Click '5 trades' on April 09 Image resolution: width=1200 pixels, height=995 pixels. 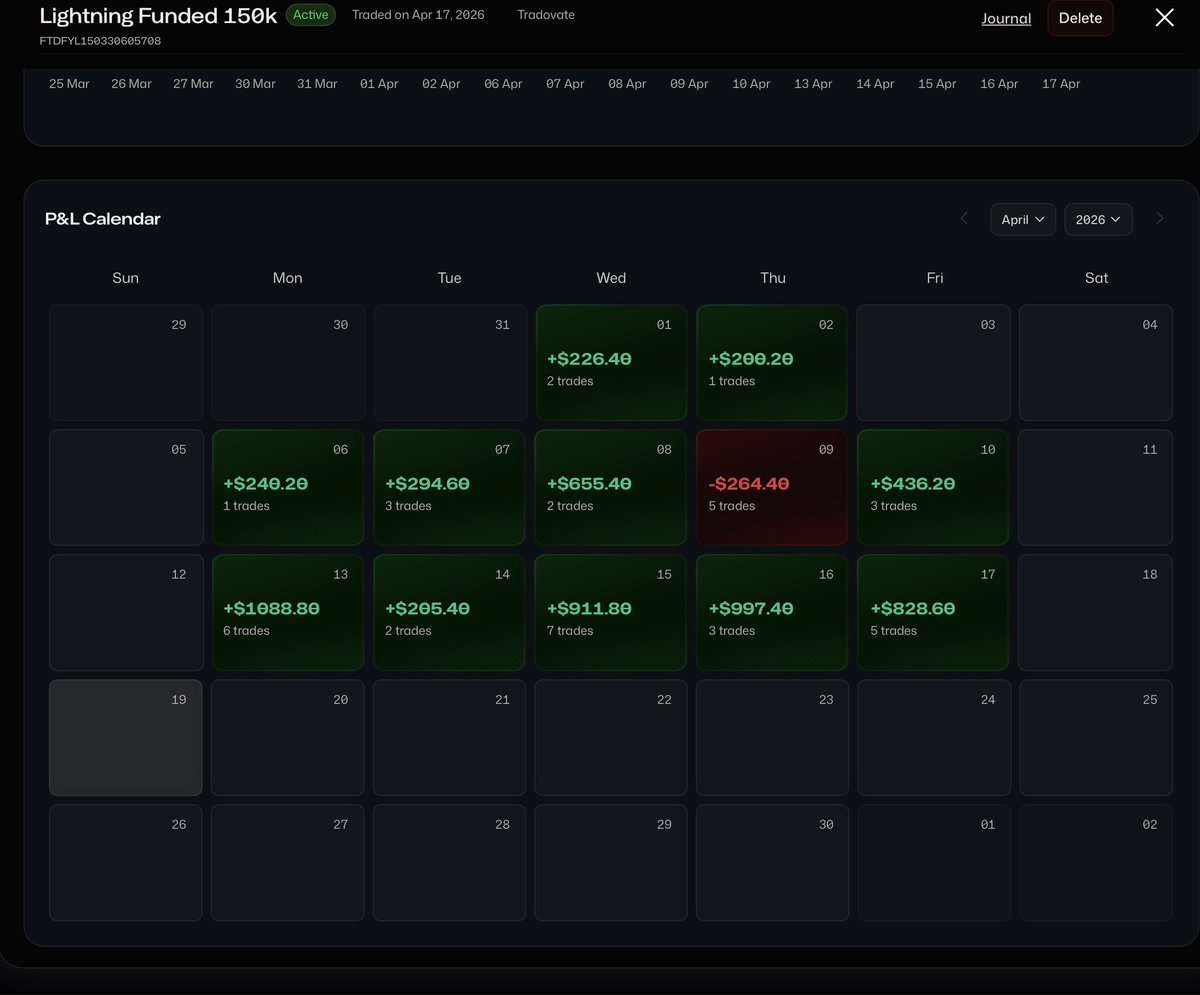pos(732,506)
